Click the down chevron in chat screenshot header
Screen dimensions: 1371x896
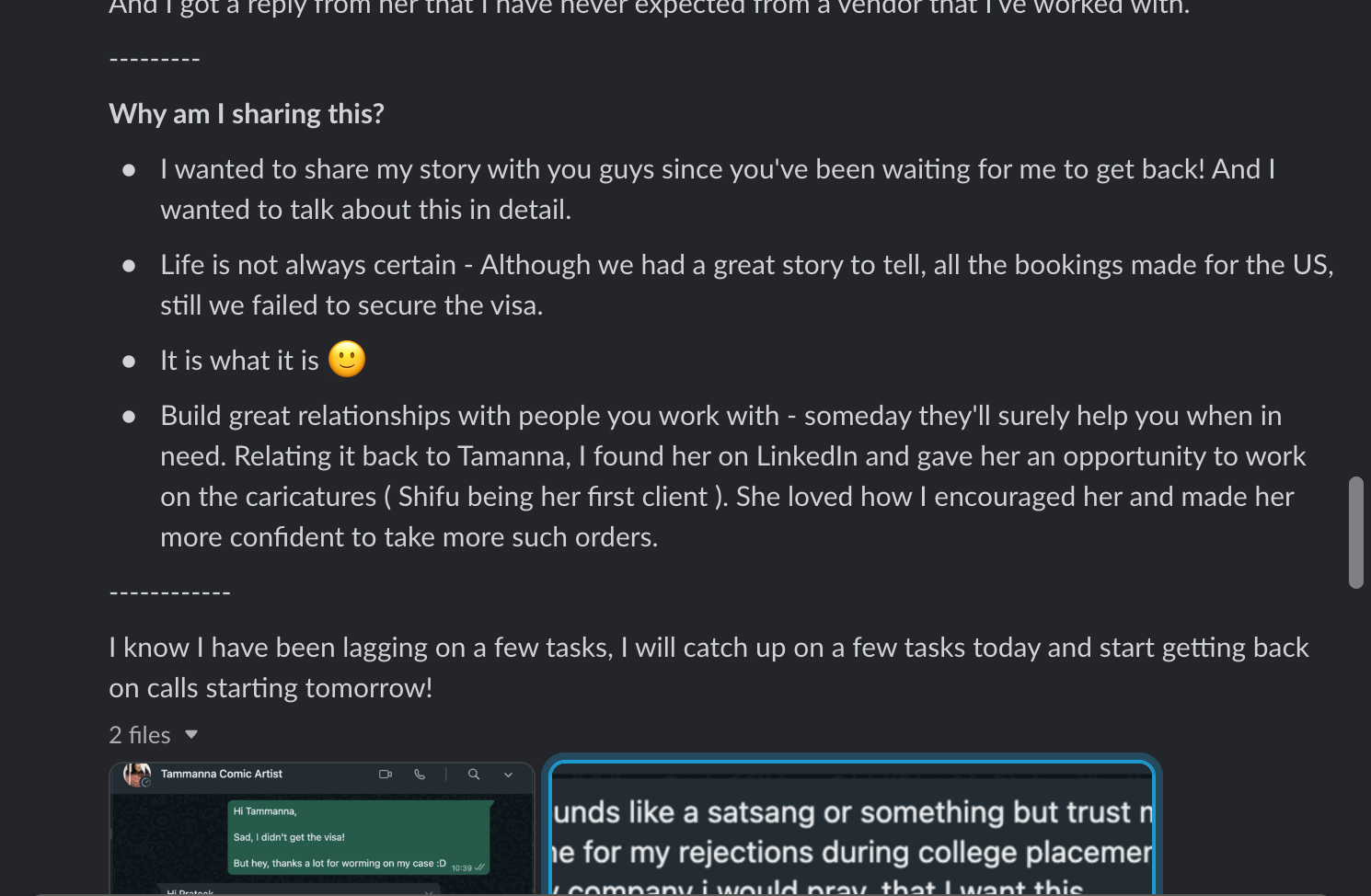508,775
